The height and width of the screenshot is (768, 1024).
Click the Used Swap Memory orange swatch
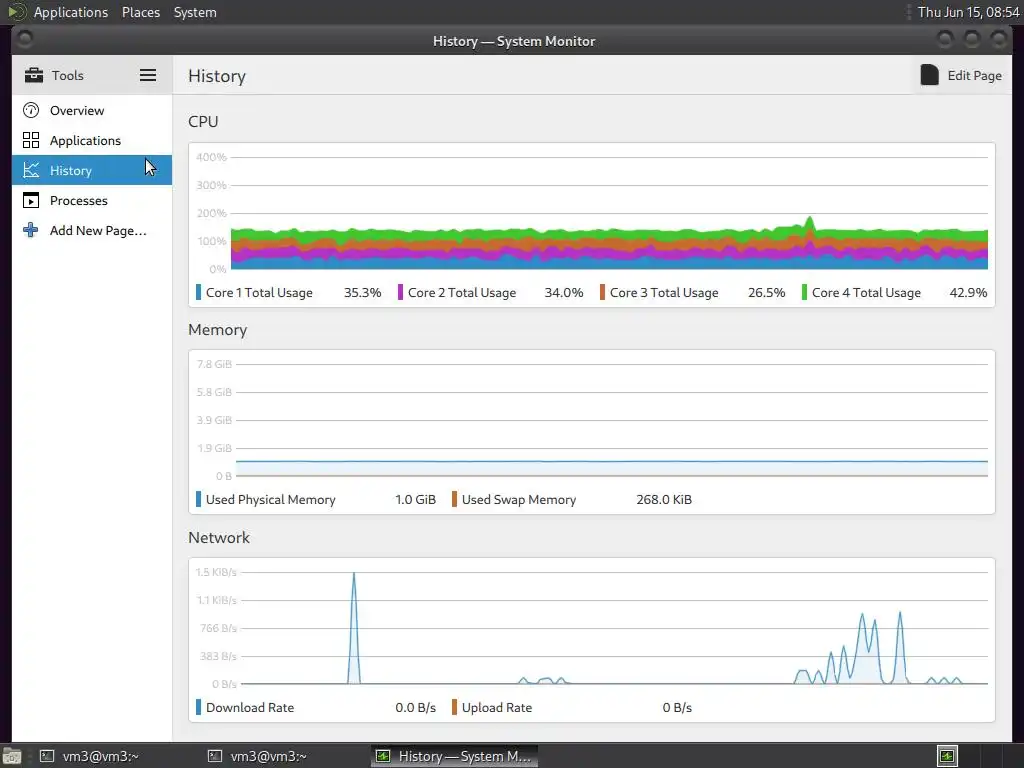click(454, 499)
